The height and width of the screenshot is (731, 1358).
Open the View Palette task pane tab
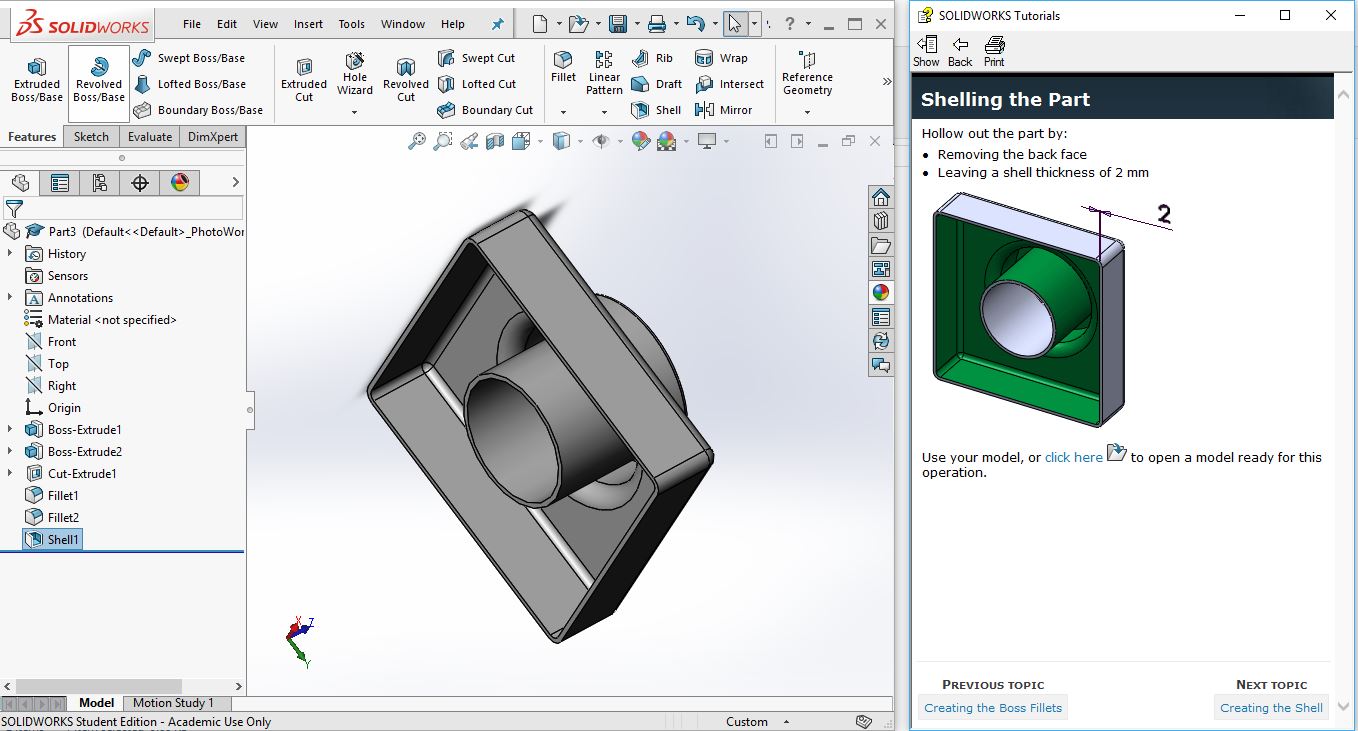(881, 269)
